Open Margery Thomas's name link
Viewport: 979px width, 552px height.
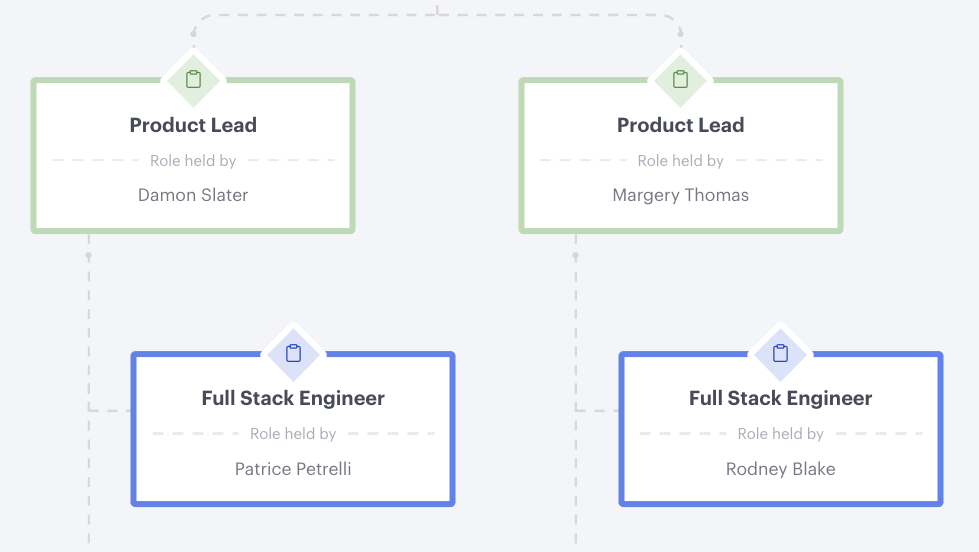click(x=680, y=195)
